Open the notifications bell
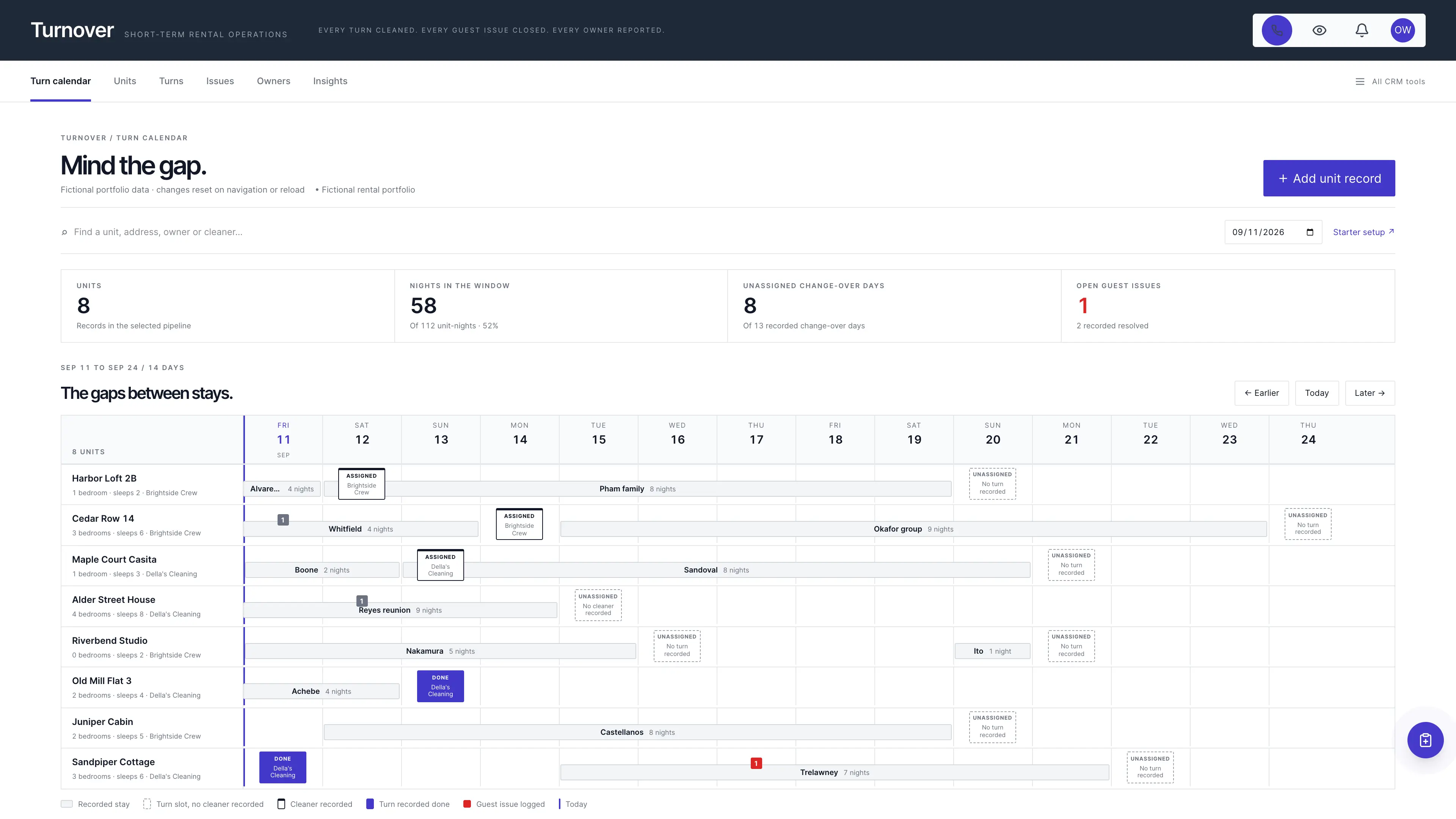1456x819 pixels. 1362,30
